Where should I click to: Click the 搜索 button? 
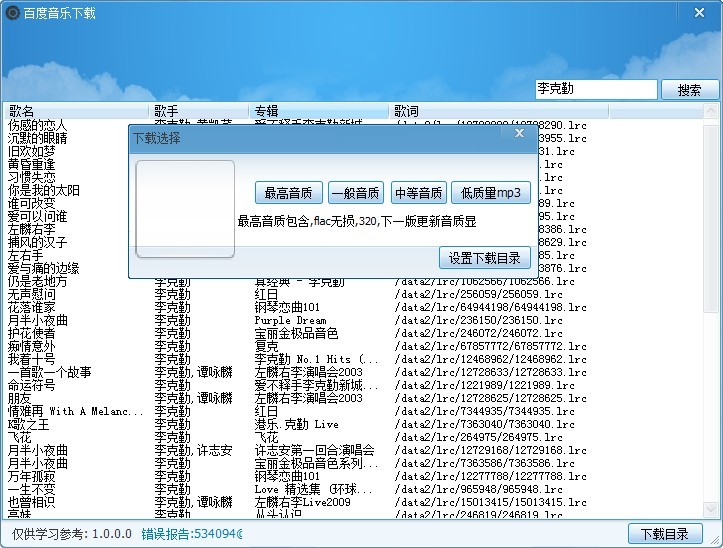coord(690,89)
